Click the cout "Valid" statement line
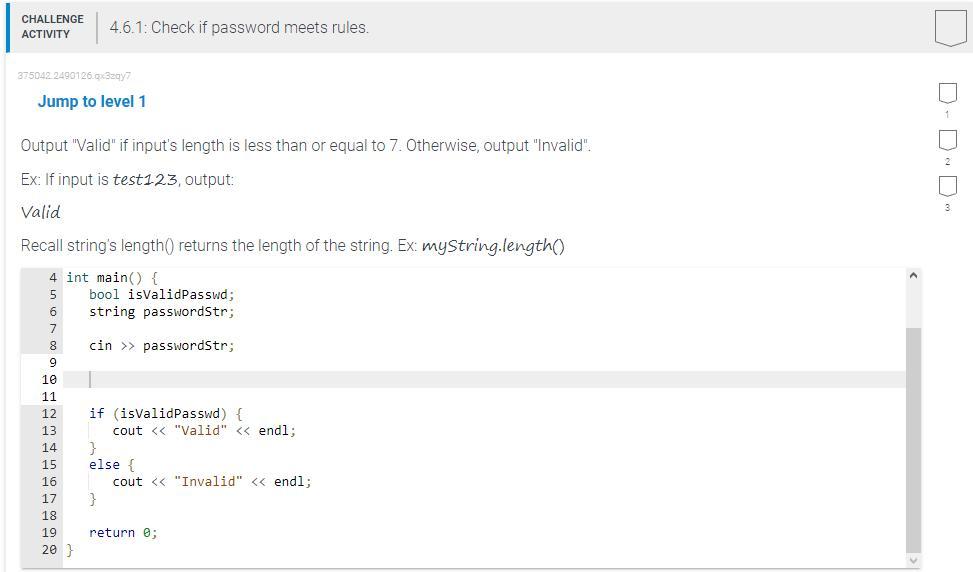 point(204,430)
